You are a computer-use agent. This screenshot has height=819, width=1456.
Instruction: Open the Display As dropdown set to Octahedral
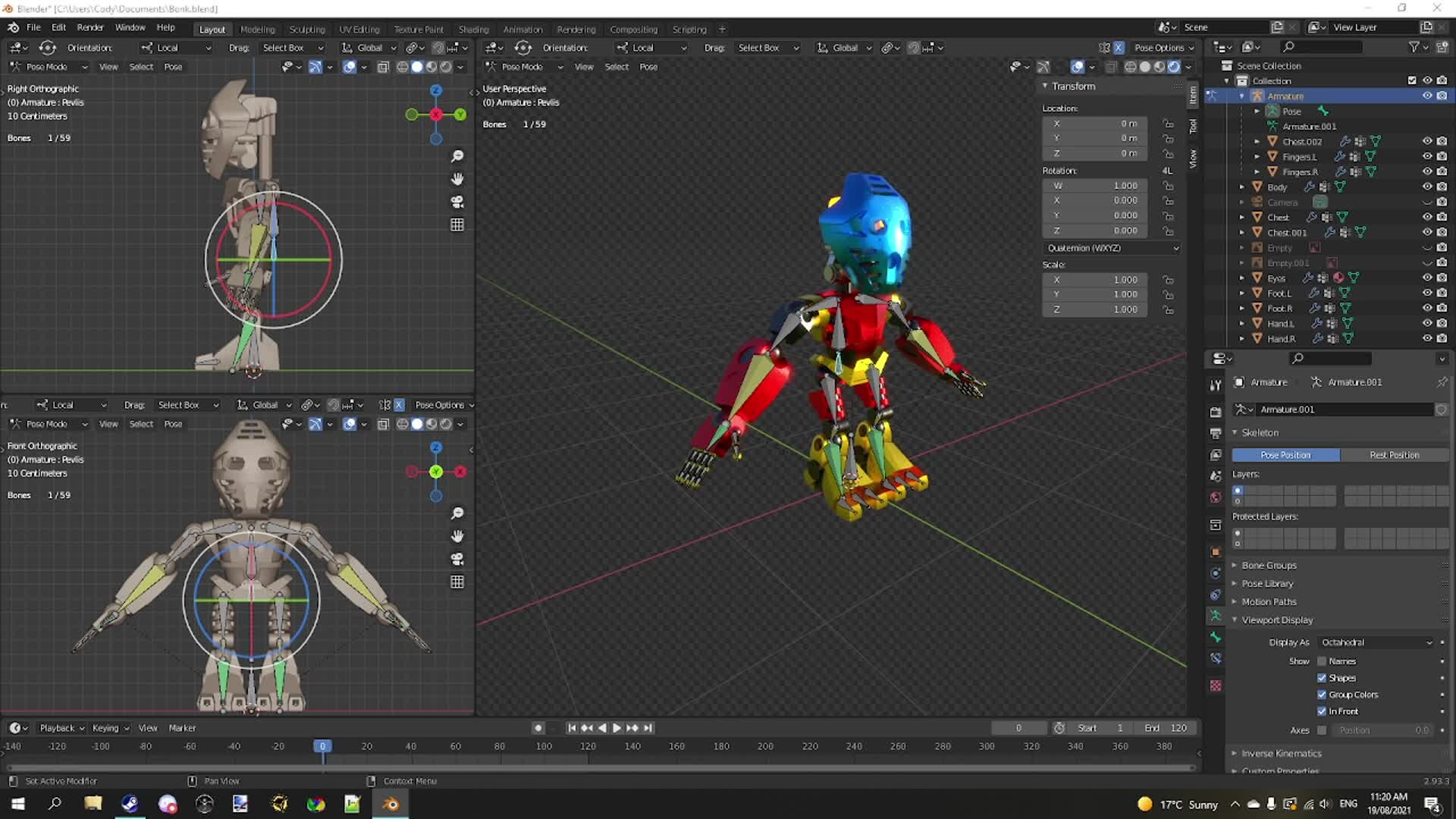[x=1374, y=642]
